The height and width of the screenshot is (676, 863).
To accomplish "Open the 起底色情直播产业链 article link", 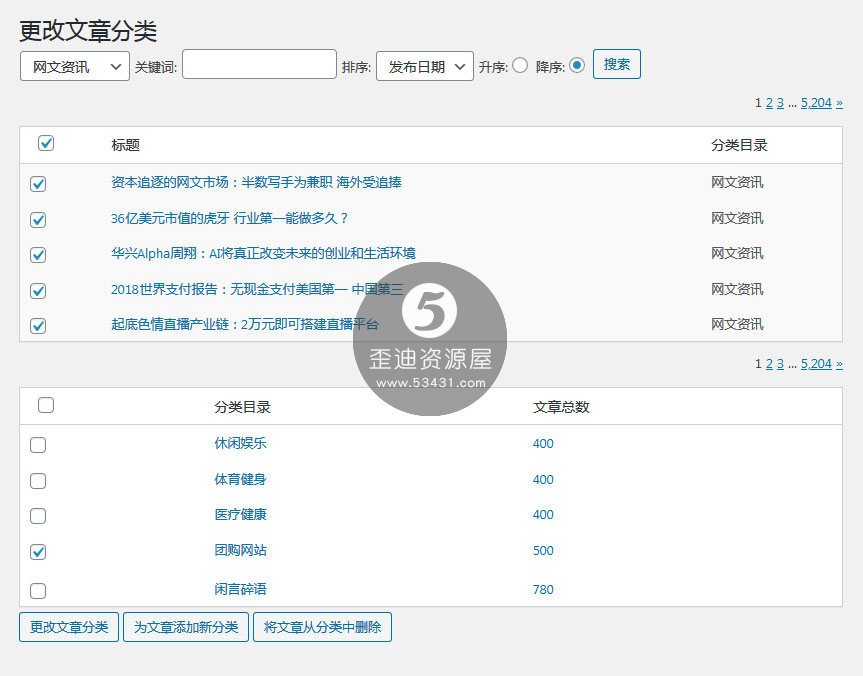I will (x=244, y=324).
